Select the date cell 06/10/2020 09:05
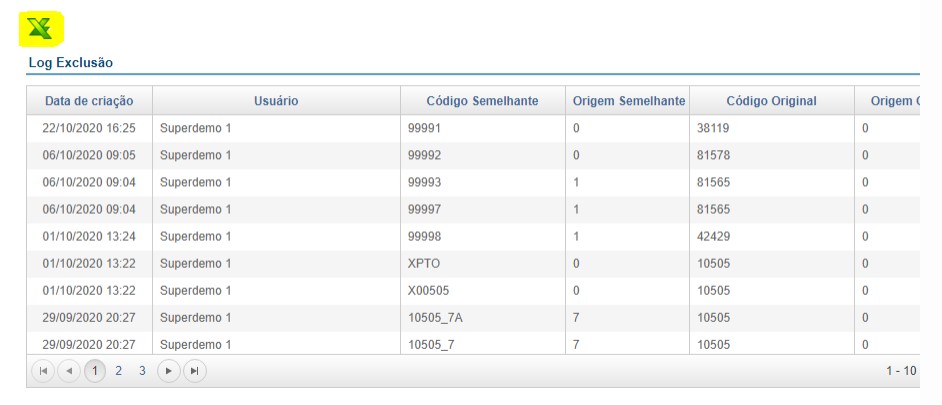Viewport: 942px width, 405px height. [x=89, y=155]
